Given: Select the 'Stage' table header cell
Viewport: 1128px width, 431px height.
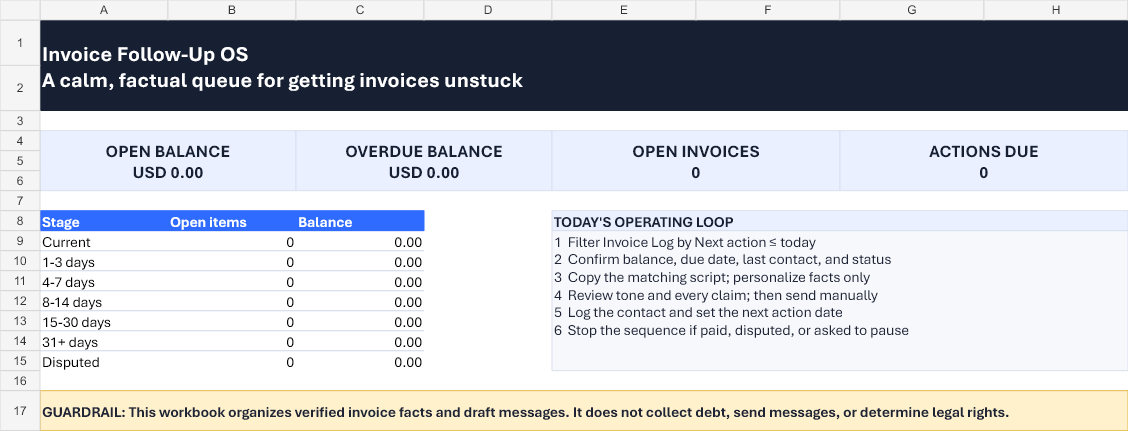Looking at the screenshot, I should coord(104,222).
